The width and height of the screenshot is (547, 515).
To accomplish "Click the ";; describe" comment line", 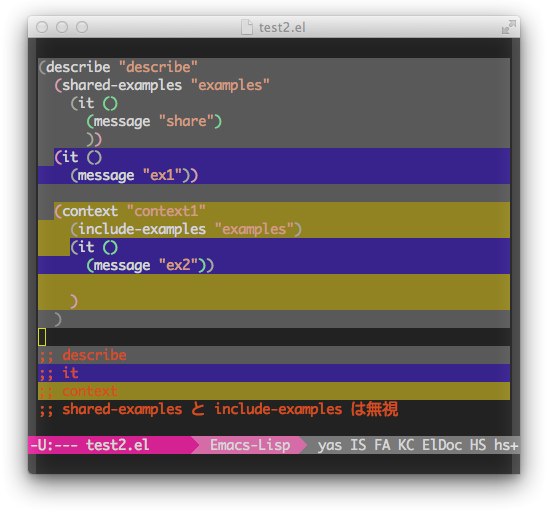I will pos(83,355).
